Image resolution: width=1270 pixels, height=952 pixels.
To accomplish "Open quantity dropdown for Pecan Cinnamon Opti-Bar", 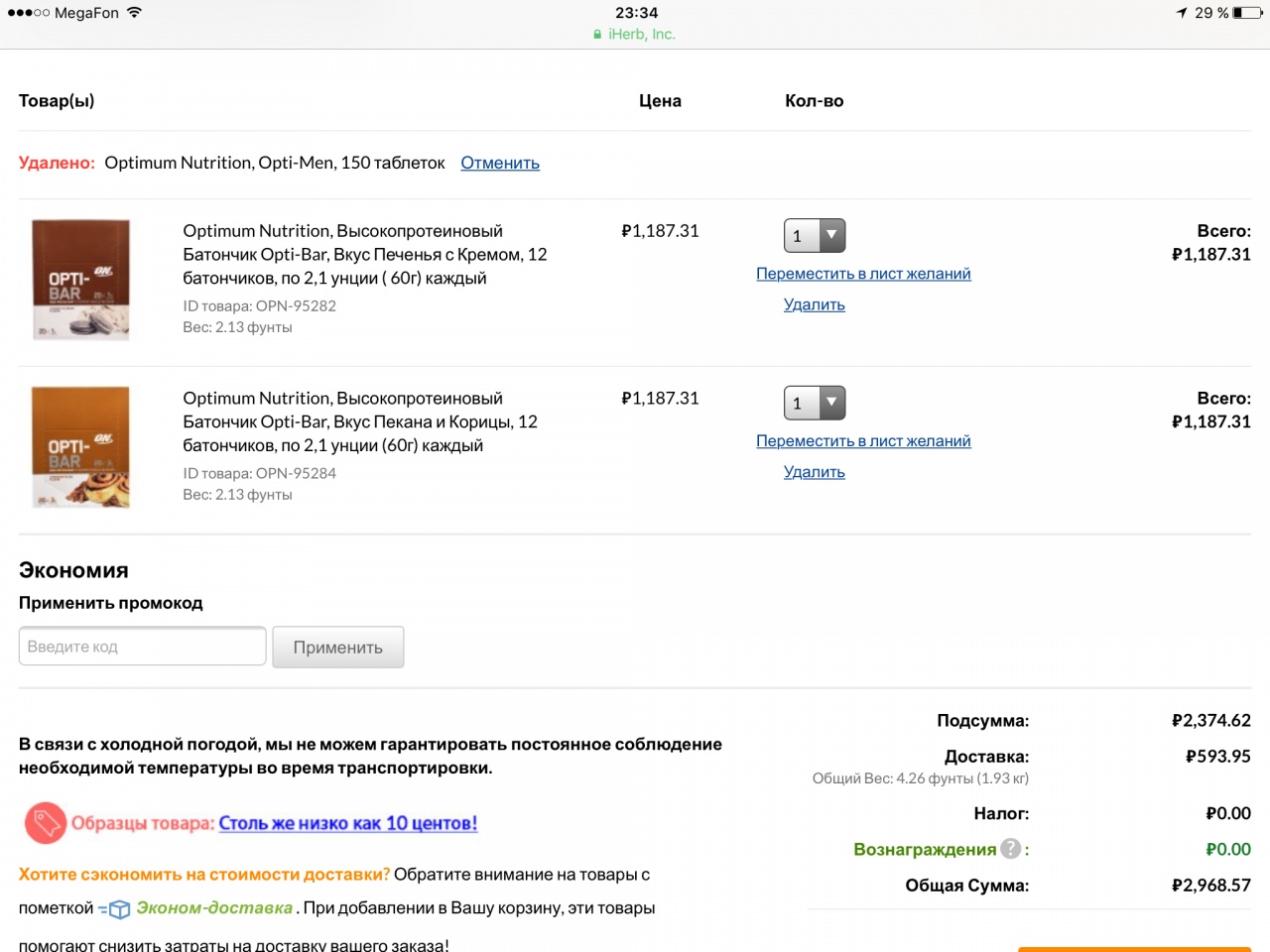I will (x=815, y=404).
